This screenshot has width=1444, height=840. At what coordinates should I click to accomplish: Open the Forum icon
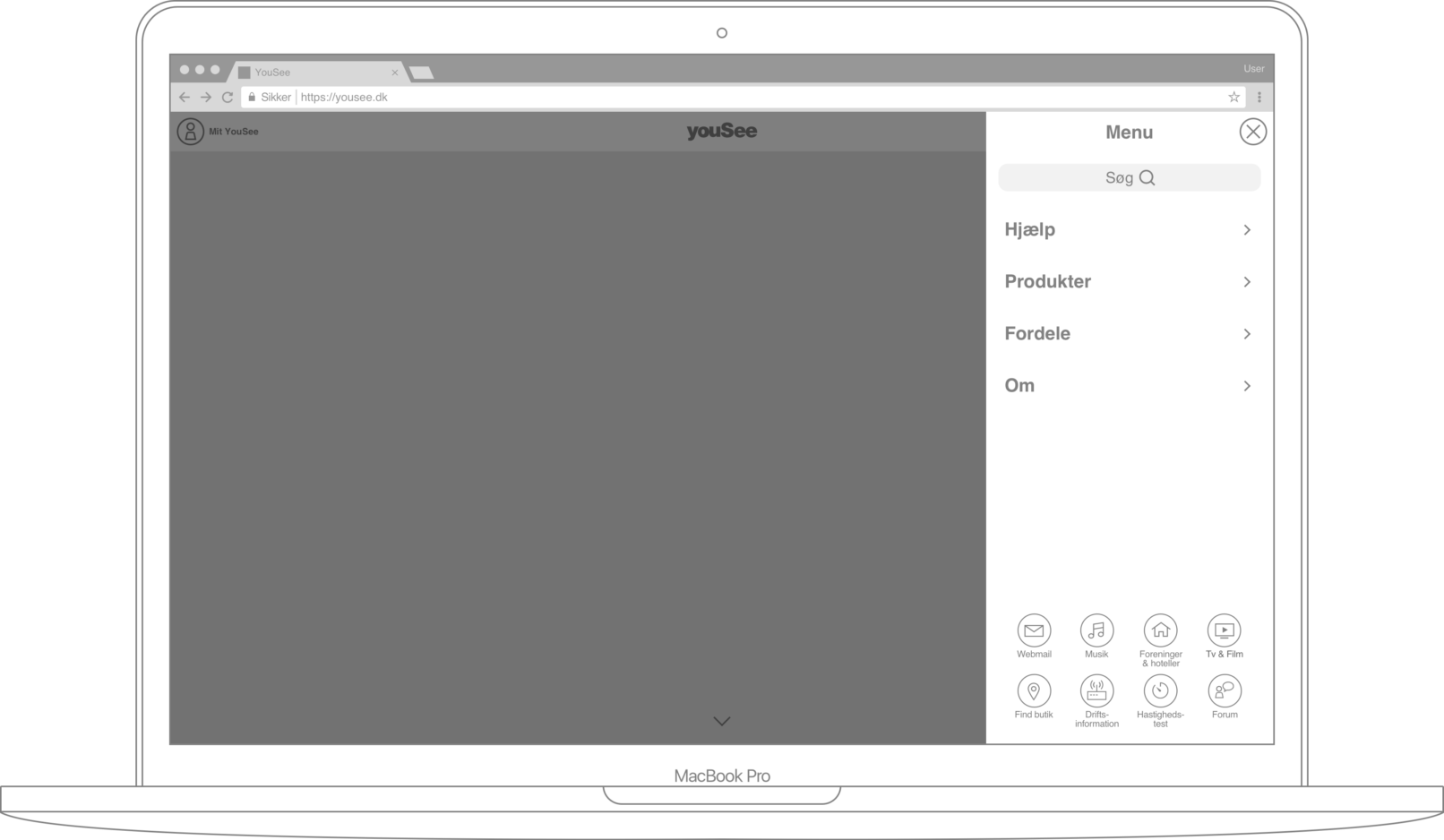[x=1224, y=690]
